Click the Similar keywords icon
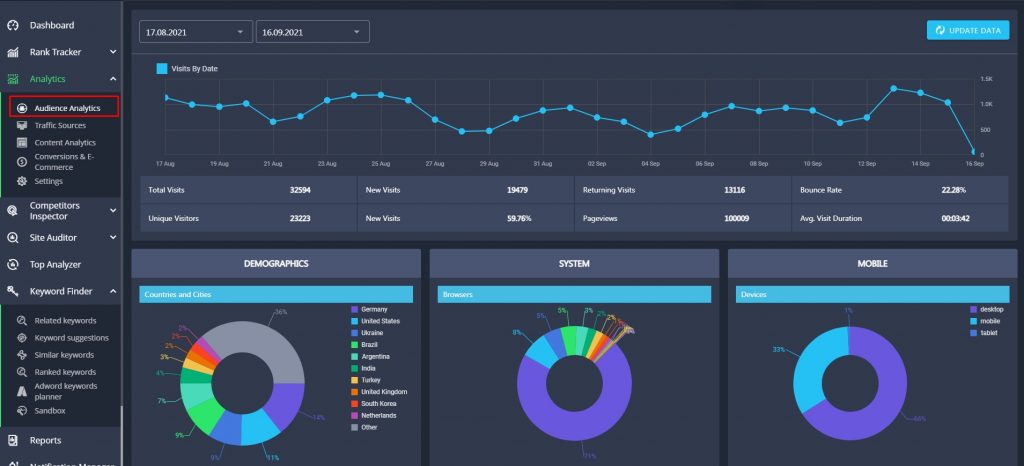The image size is (1024, 466). [22, 355]
